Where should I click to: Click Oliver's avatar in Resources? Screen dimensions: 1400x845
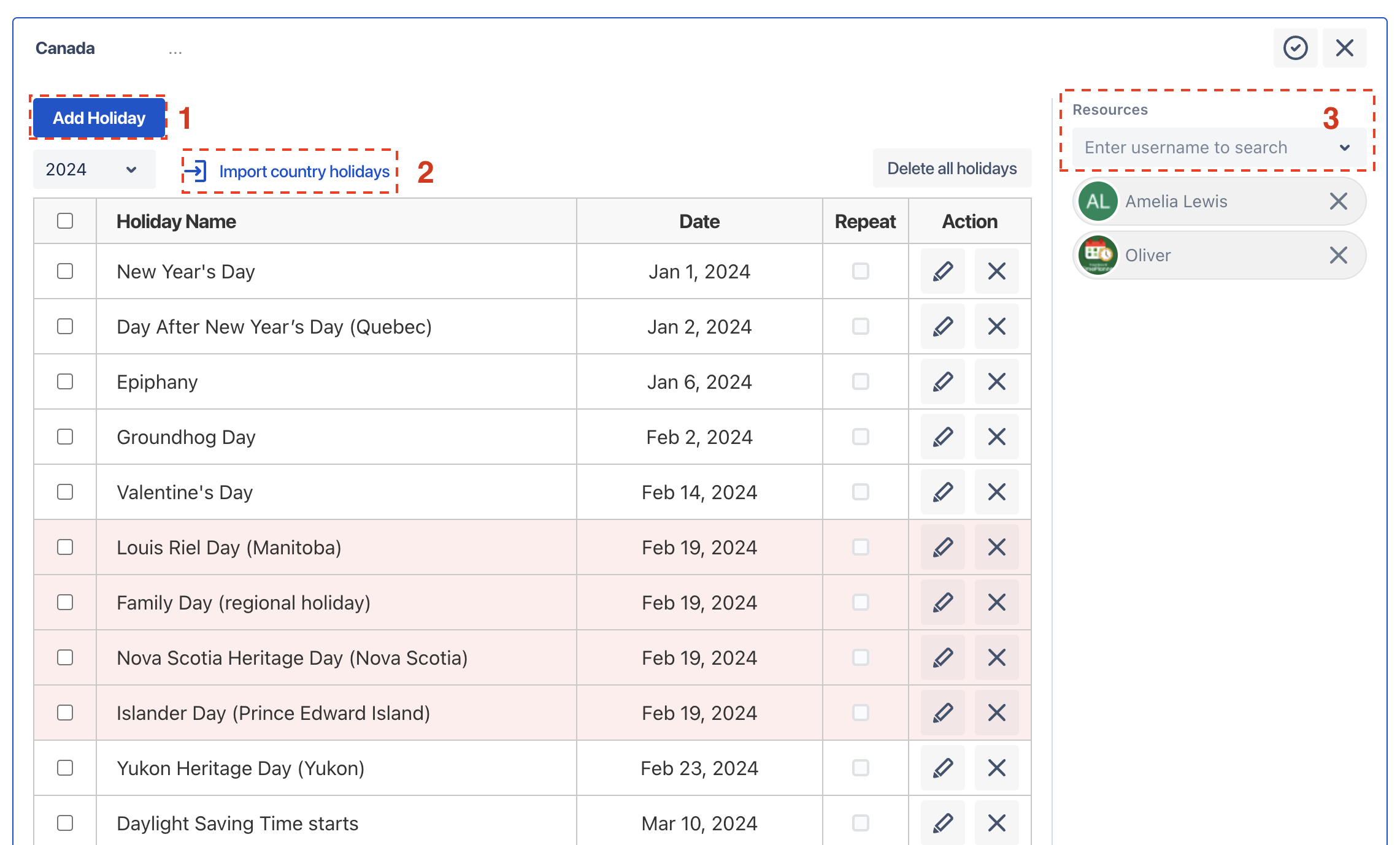(1098, 255)
